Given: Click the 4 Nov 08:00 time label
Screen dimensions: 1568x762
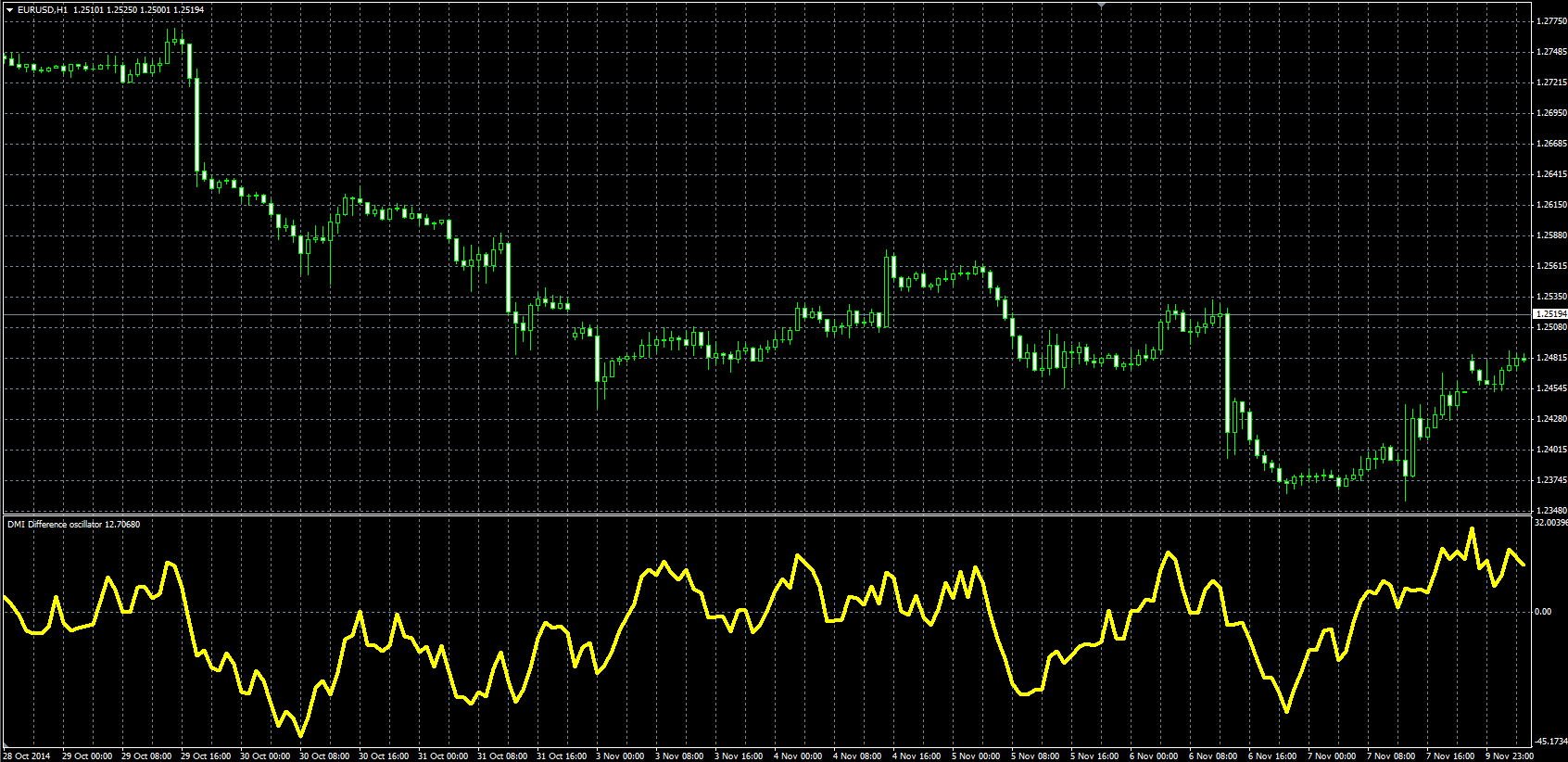Looking at the screenshot, I should click(x=858, y=756).
